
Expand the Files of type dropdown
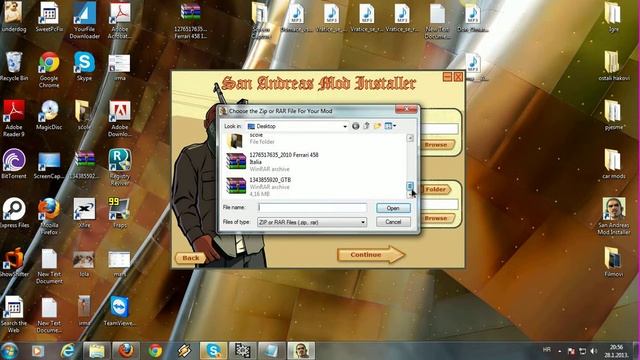click(x=363, y=222)
